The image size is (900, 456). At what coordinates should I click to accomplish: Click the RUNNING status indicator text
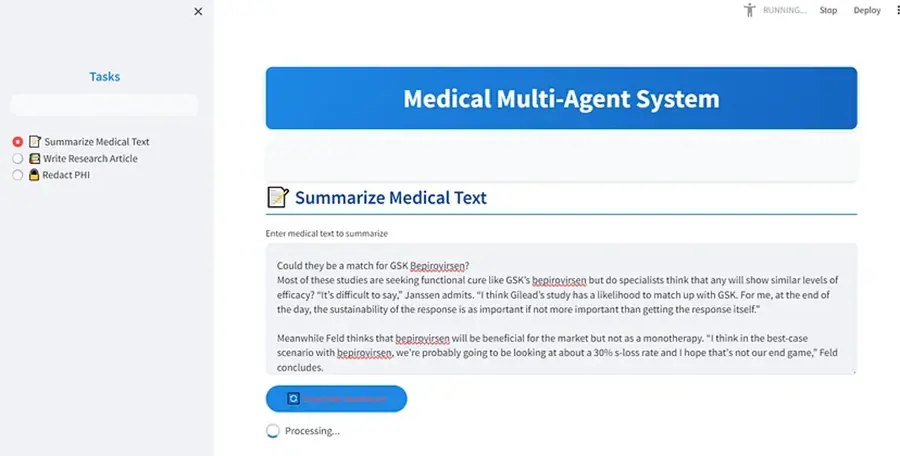pyautogui.click(x=784, y=10)
